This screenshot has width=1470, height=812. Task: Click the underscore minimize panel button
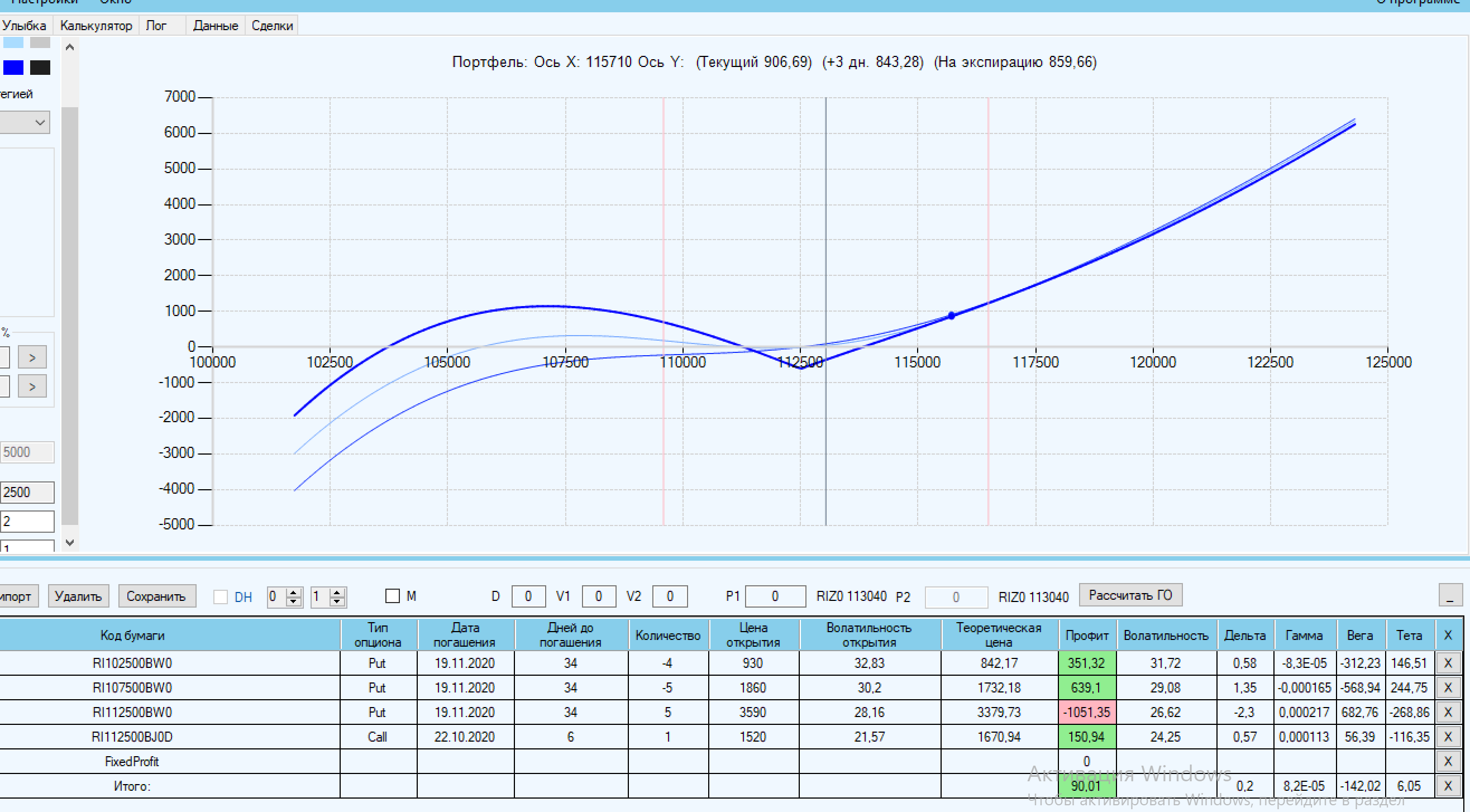(1449, 595)
